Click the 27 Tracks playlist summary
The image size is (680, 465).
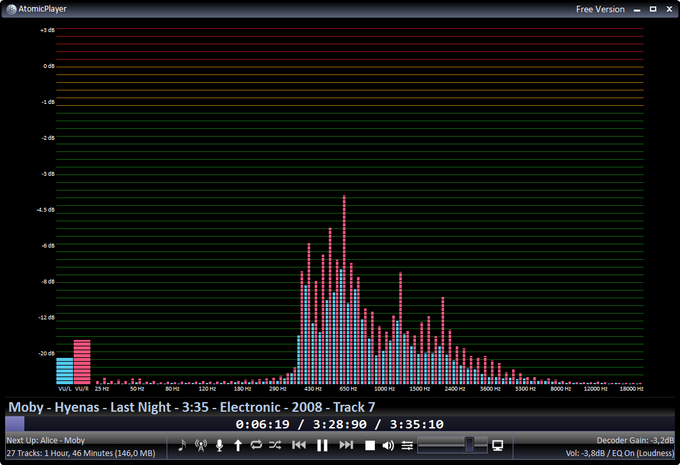click(x=81, y=453)
